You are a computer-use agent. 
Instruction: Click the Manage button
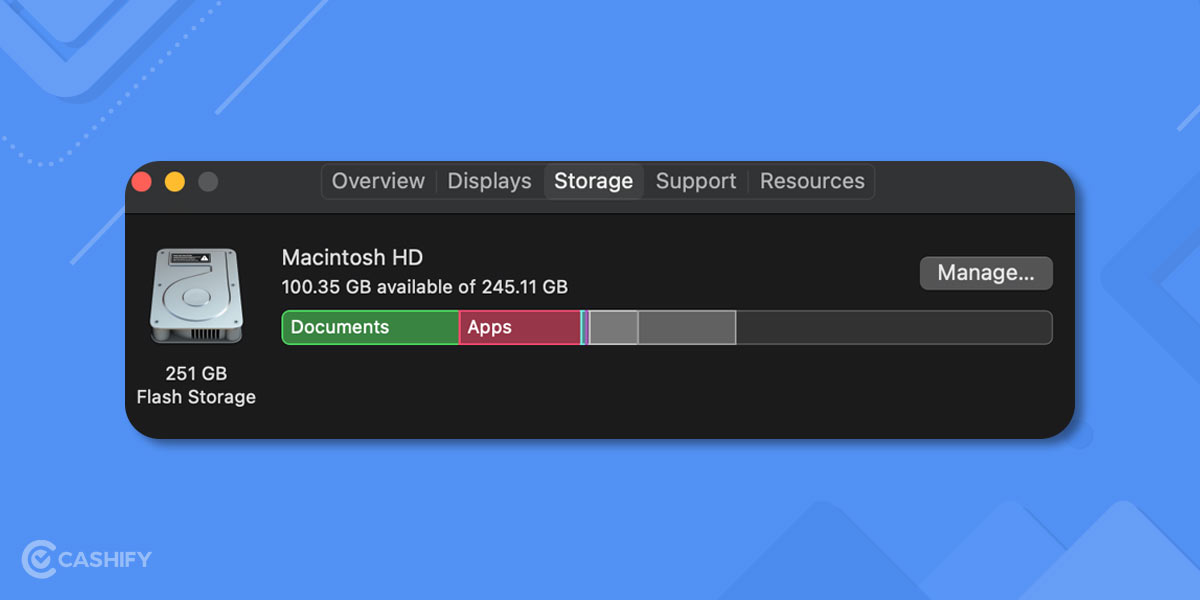pos(986,273)
